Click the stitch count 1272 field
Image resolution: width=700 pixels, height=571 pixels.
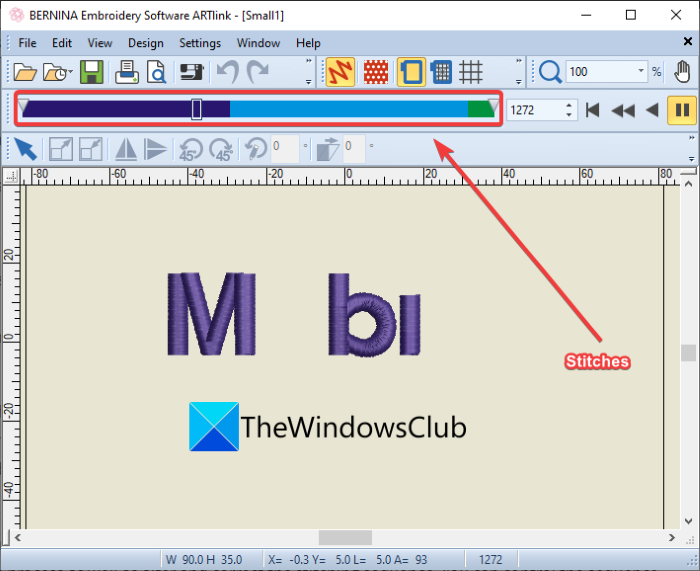coord(536,110)
